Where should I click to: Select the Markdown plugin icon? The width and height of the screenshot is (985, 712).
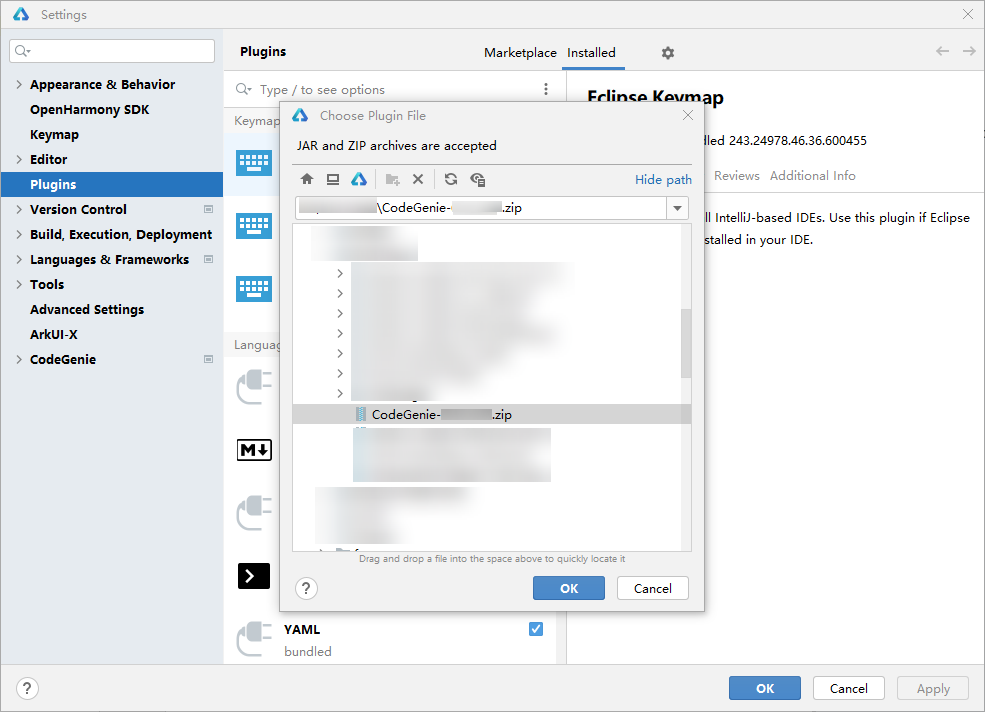254,450
